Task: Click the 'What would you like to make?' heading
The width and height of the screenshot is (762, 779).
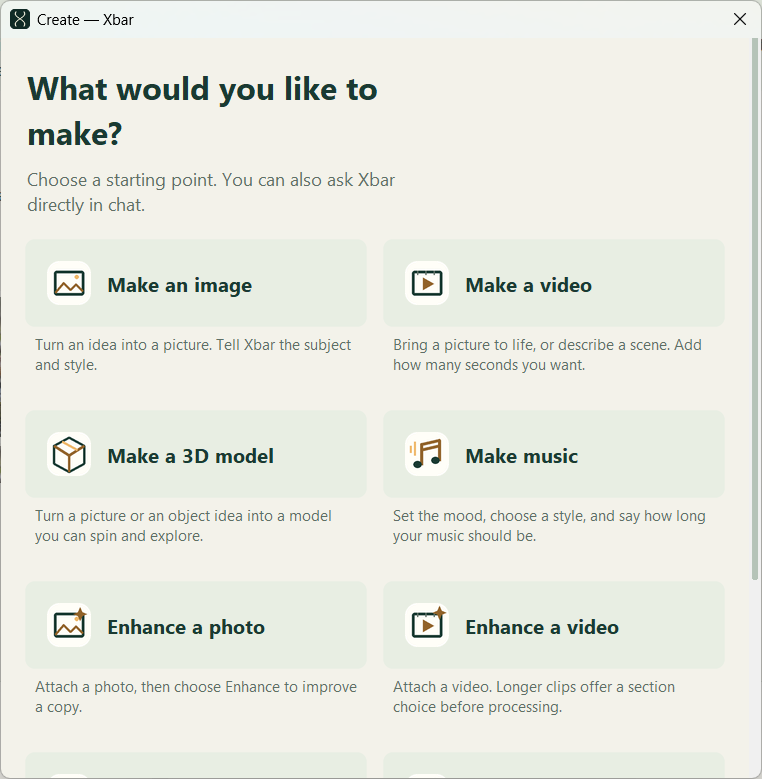Action: click(x=203, y=111)
